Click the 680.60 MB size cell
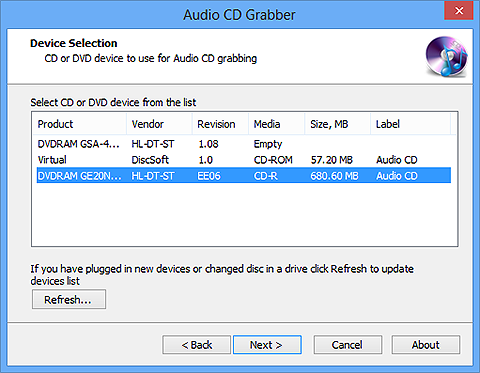 [334, 176]
